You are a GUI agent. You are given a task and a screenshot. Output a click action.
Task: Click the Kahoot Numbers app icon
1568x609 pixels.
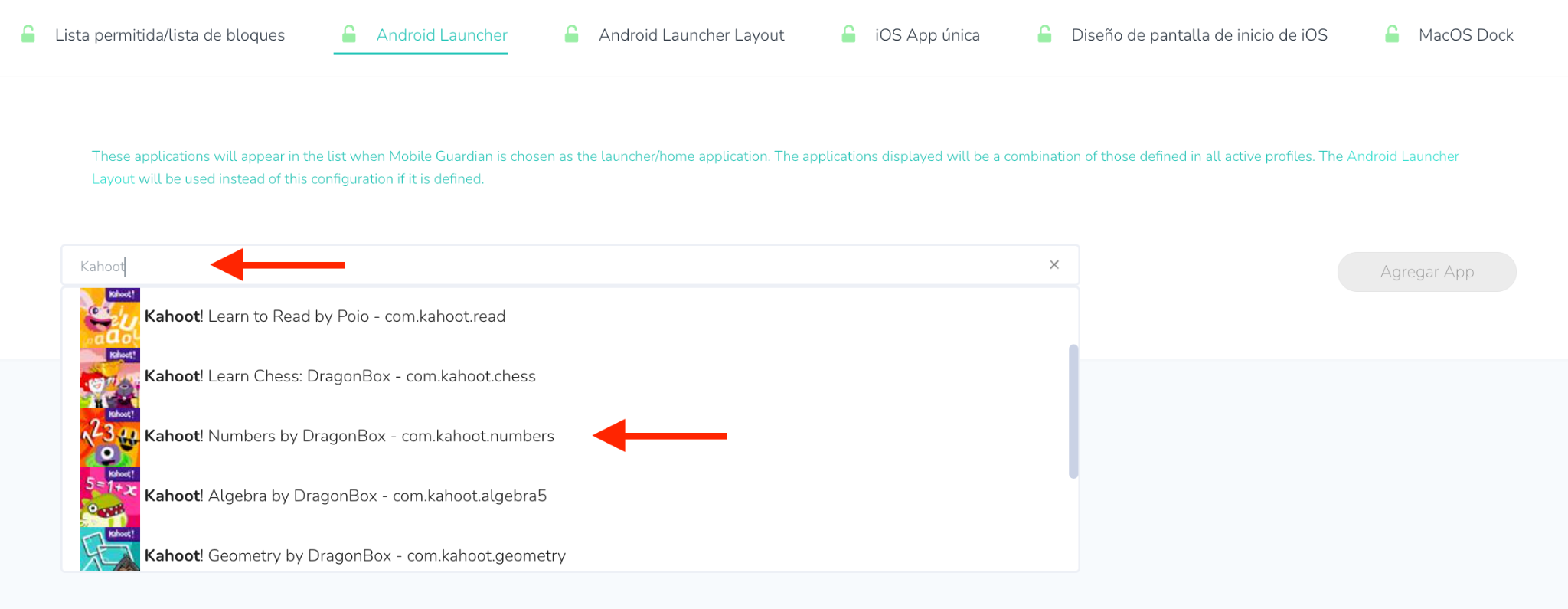tap(110, 437)
